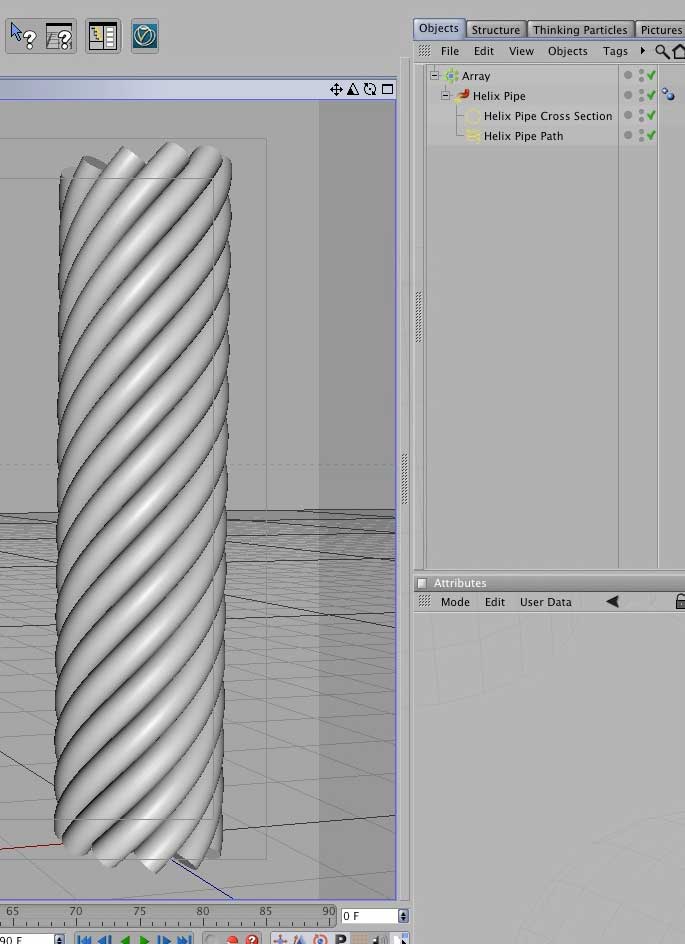685x944 pixels.
Task: Collapse the Array tree node
Action: [x=435, y=76]
